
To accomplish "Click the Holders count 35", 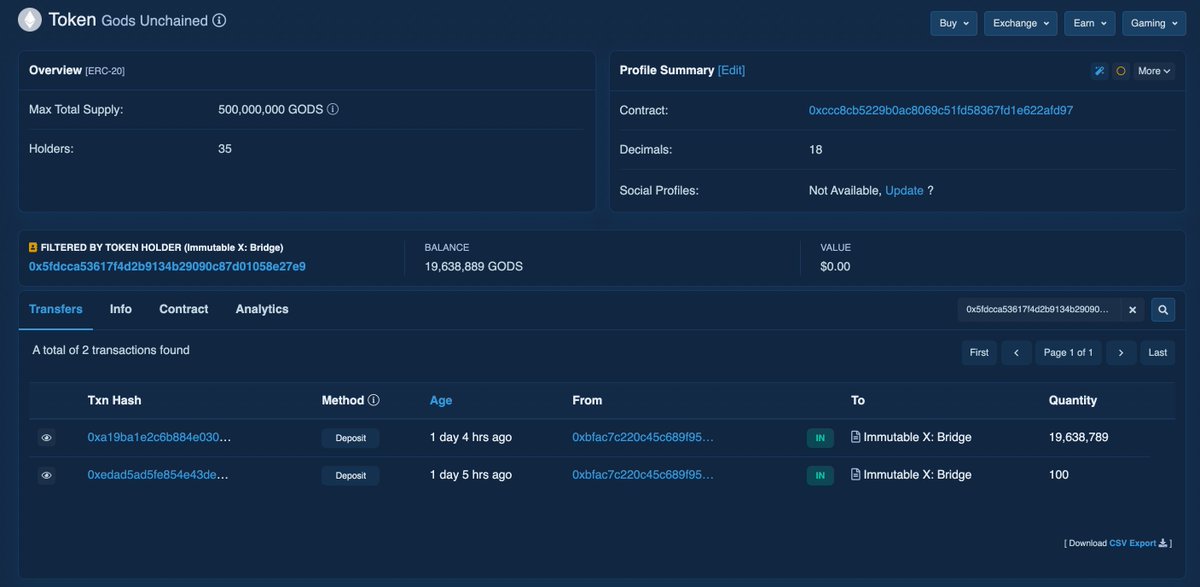I will 225,149.
